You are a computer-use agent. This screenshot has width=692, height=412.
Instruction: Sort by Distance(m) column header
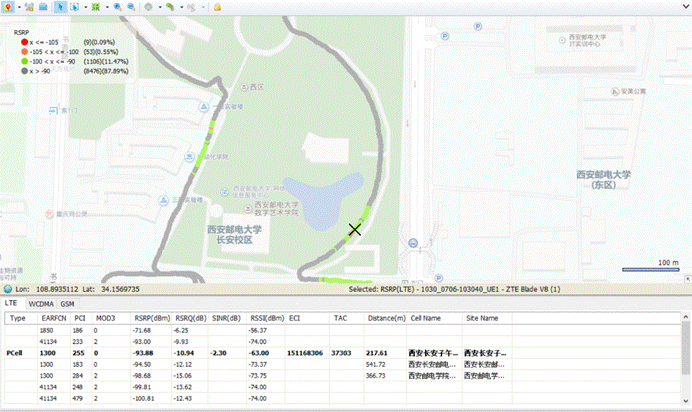tap(387, 318)
